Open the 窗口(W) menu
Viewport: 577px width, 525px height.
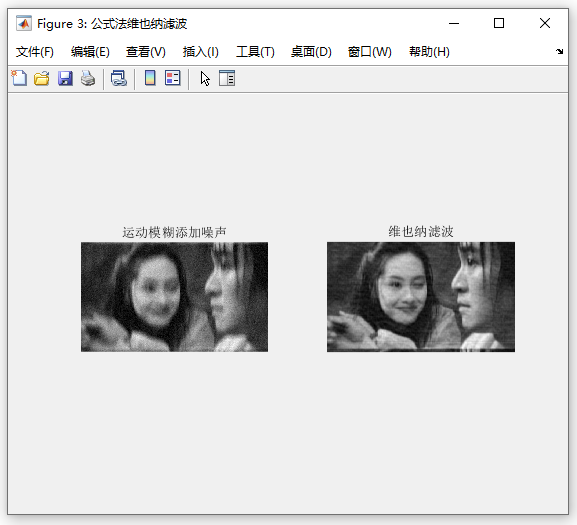369,52
